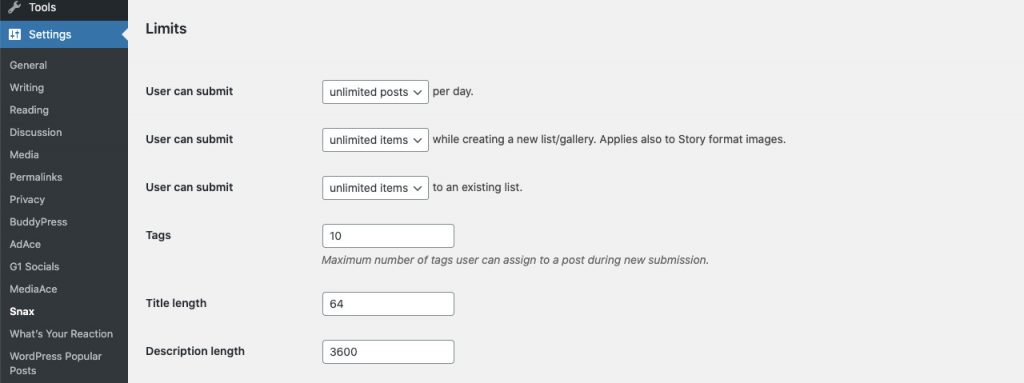
Task: Open Reading settings
Action: 29,110
